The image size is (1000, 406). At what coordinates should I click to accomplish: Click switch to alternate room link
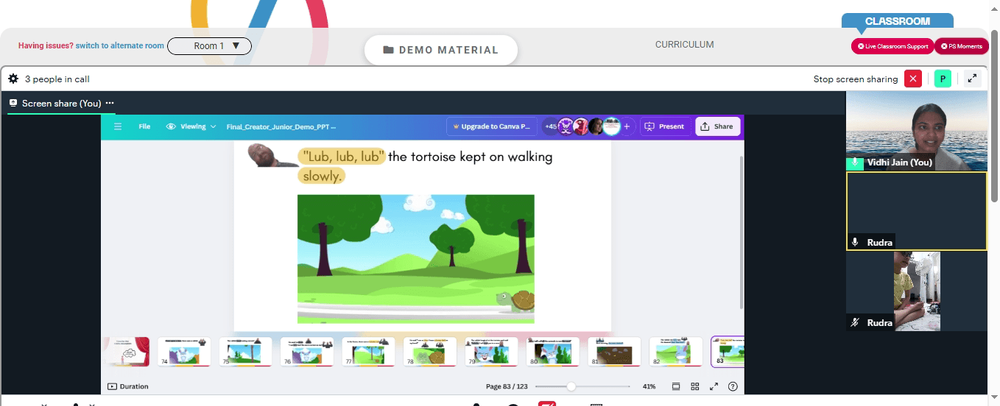coord(120,46)
